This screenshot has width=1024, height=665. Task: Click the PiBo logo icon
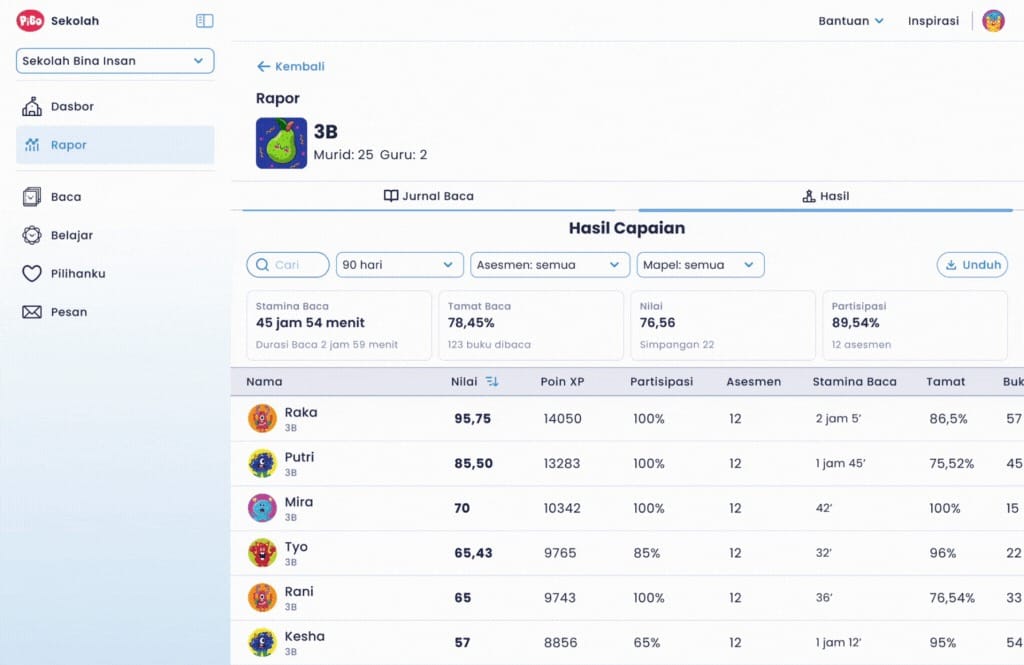(x=30, y=21)
